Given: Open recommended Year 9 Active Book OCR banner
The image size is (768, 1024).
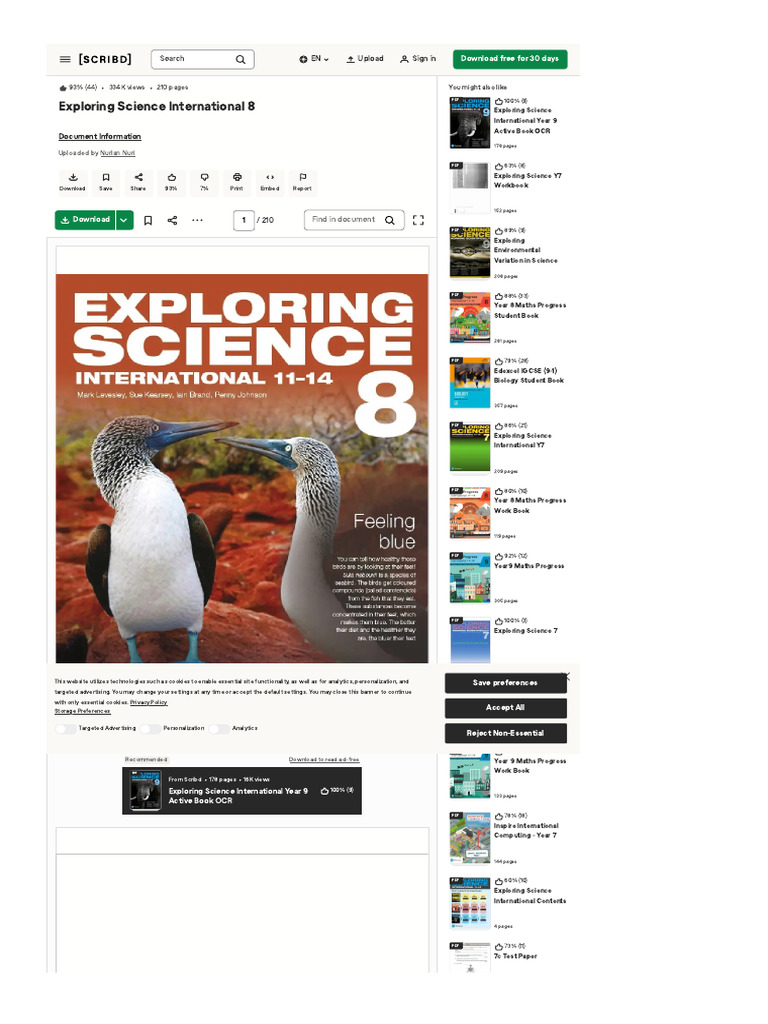Looking at the screenshot, I should [242, 791].
